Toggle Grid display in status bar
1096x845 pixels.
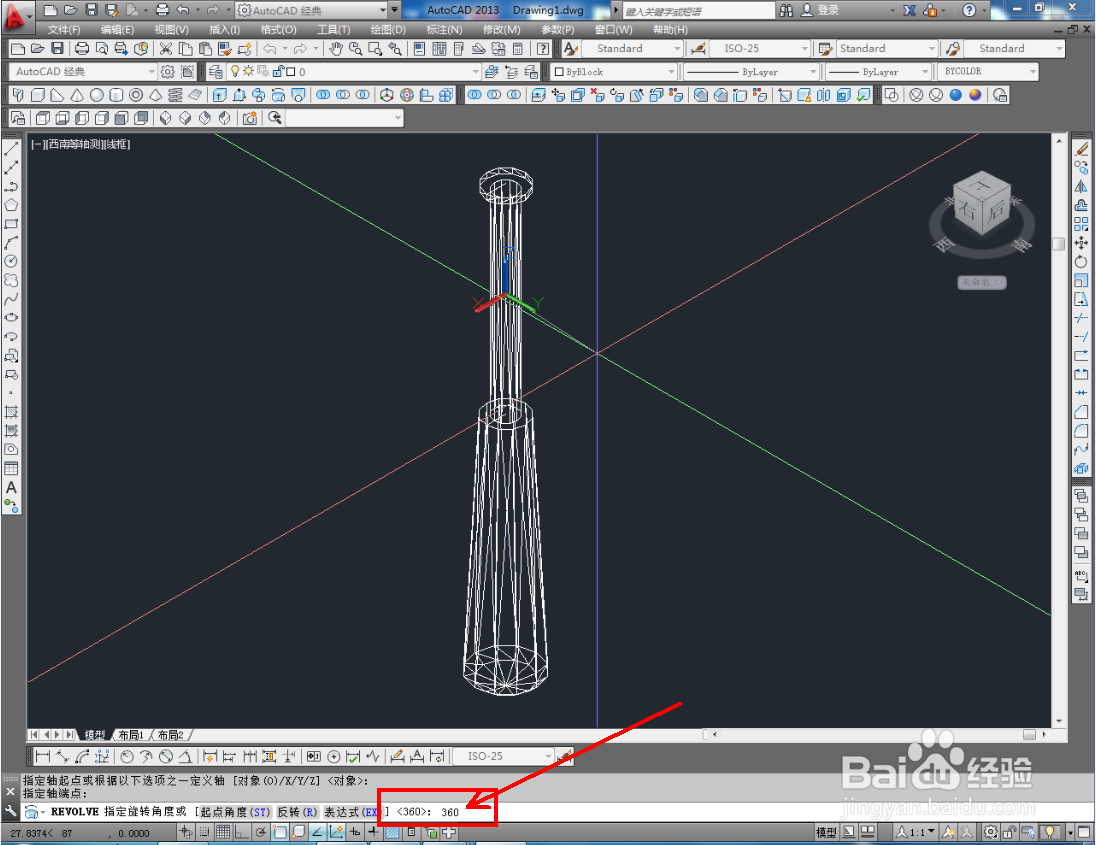pos(223,832)
